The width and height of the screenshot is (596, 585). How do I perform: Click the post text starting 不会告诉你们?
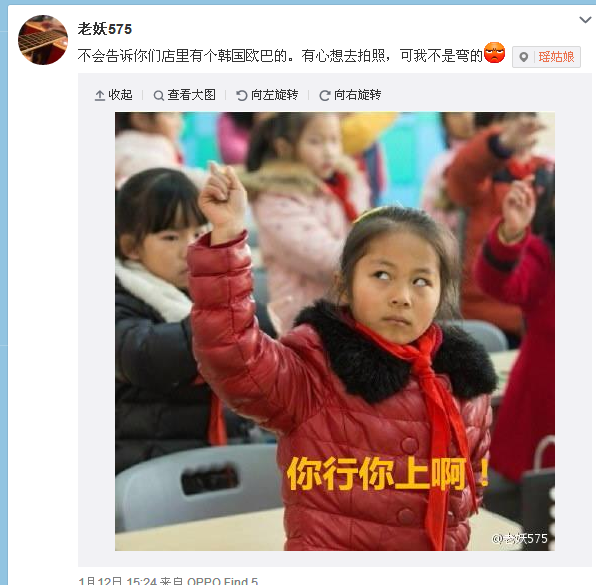pos(280,56)
